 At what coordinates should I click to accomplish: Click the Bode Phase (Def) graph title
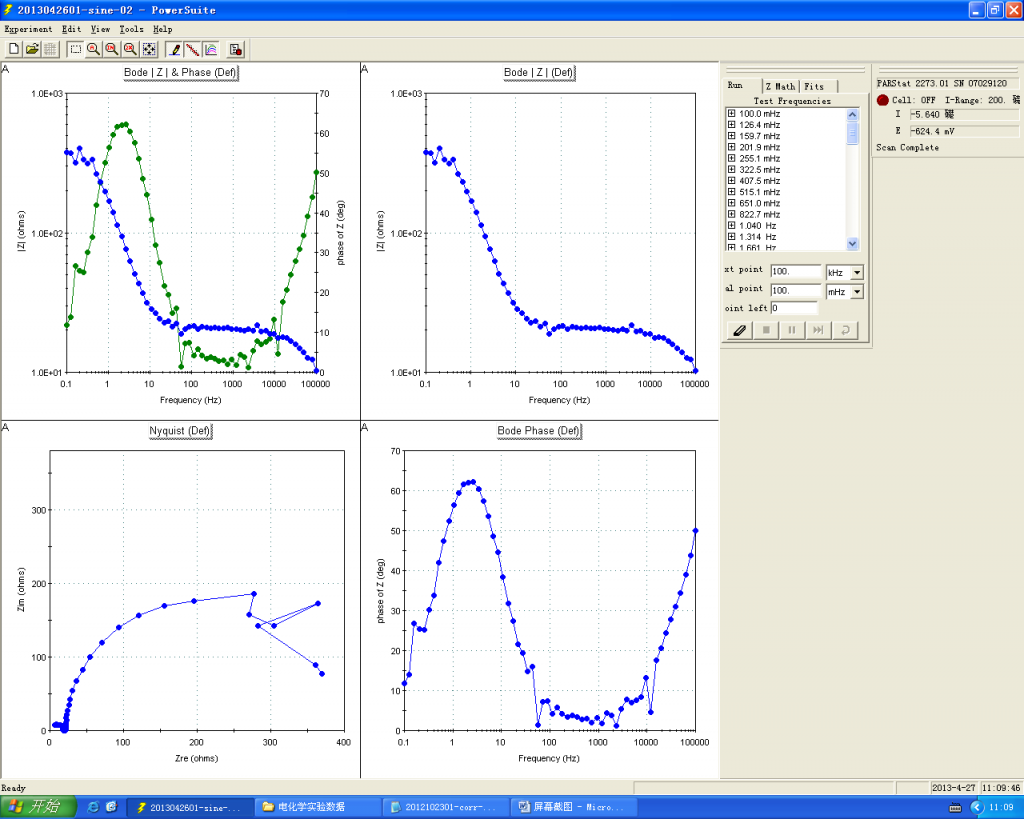point(539,431)
